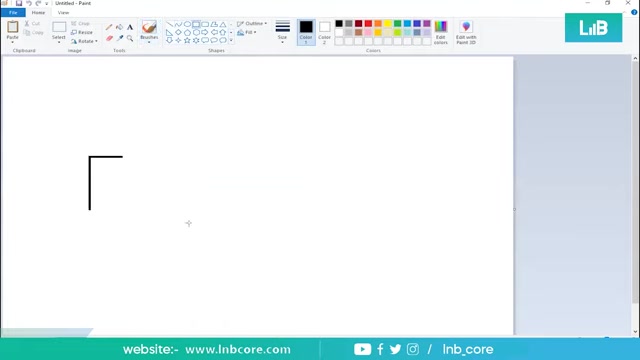Select the Text tool

click(130, 27)
